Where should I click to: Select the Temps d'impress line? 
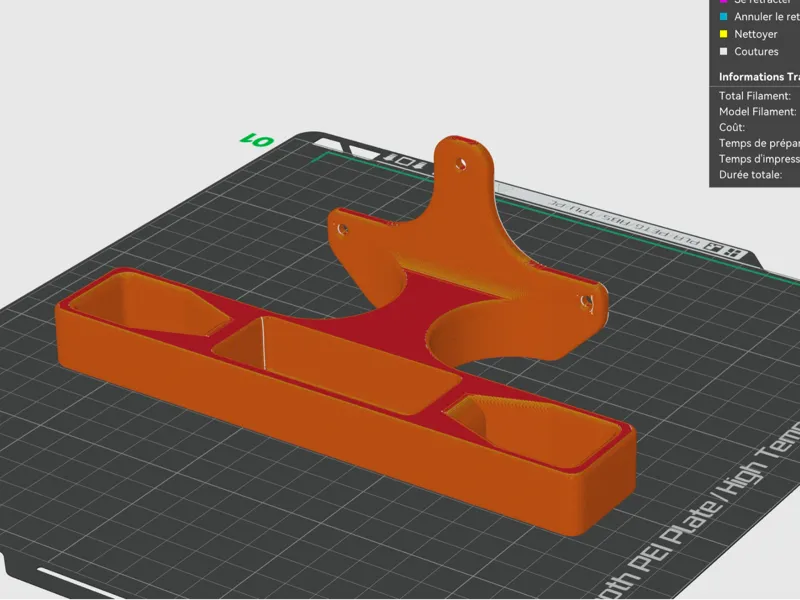click(x=759, y=159)
